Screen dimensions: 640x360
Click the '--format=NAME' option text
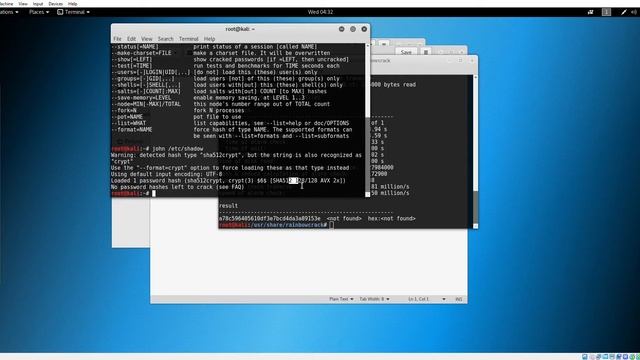131,129
